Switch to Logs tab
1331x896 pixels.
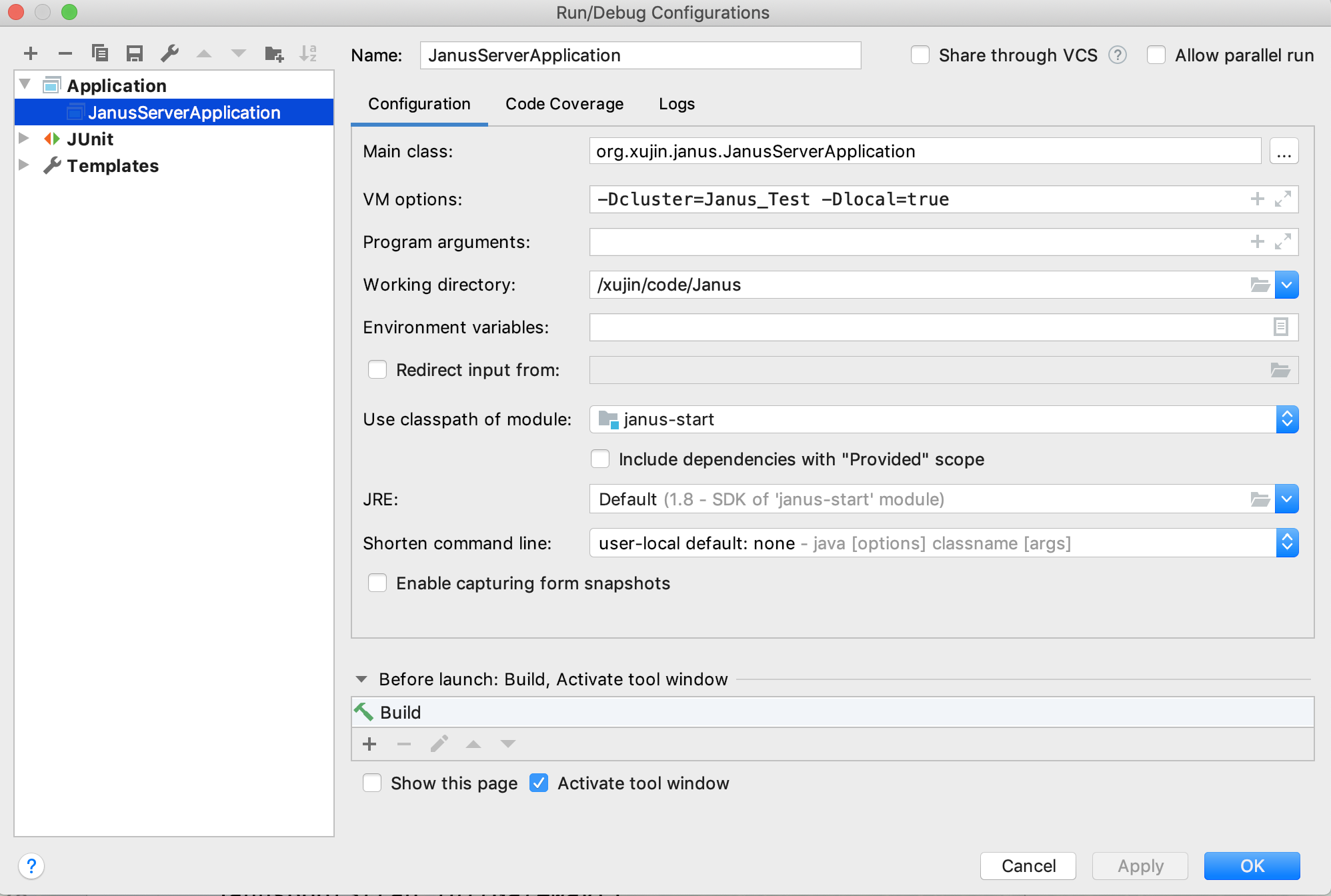click(x=677, y=104)
